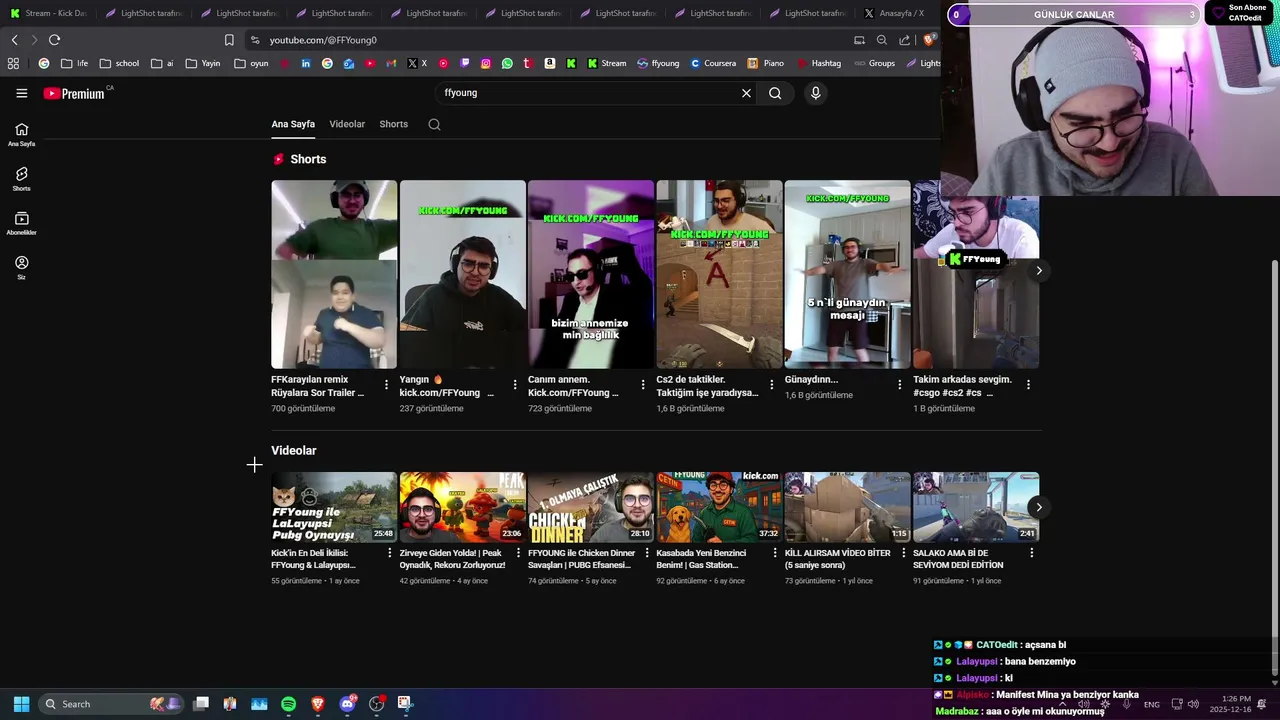1280x720 pixels.
Task: Open options for Canım annem short
Action: (643, 384)
